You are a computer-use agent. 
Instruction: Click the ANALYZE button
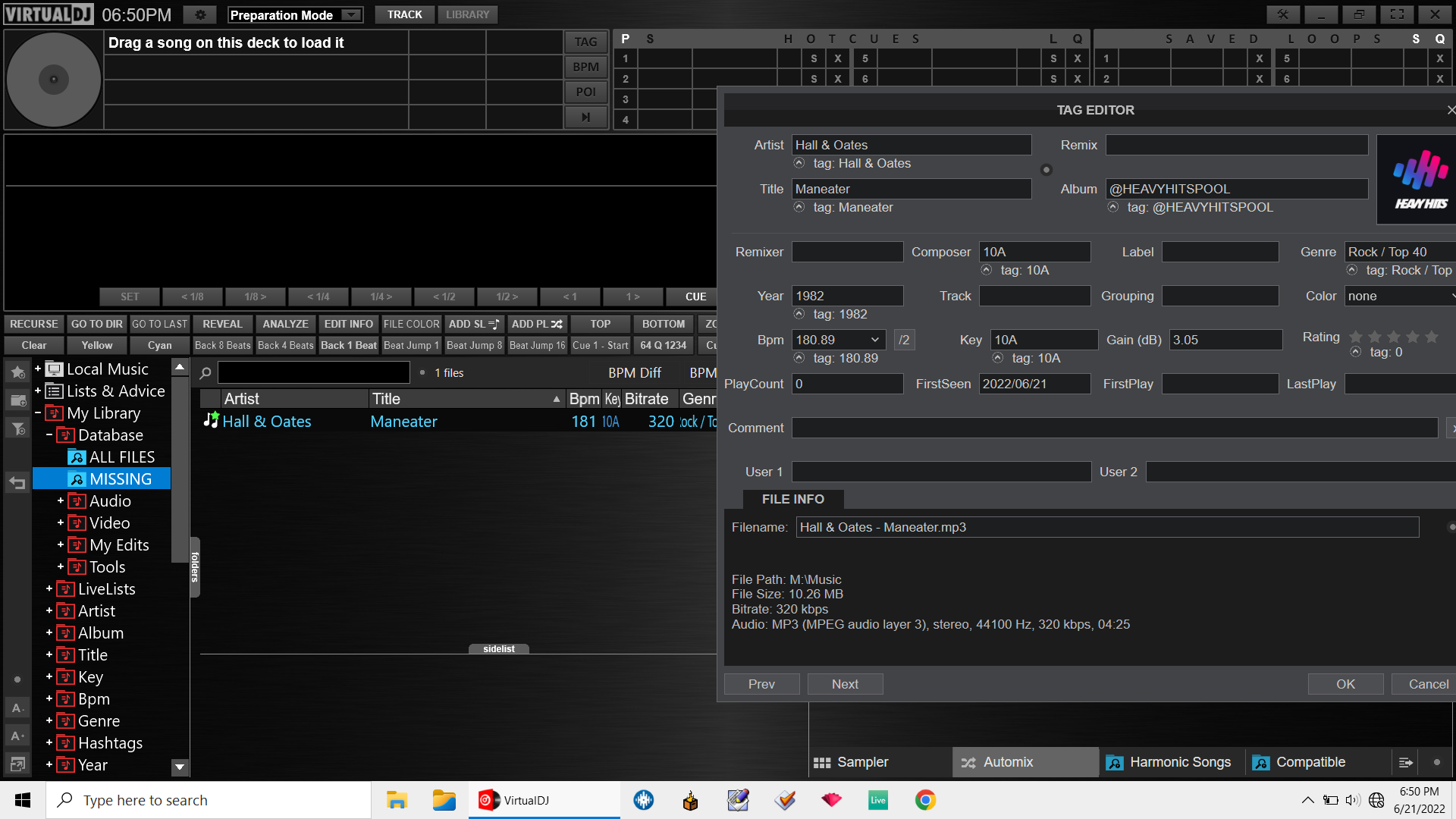pyautogui.click(x=285, y=324)
